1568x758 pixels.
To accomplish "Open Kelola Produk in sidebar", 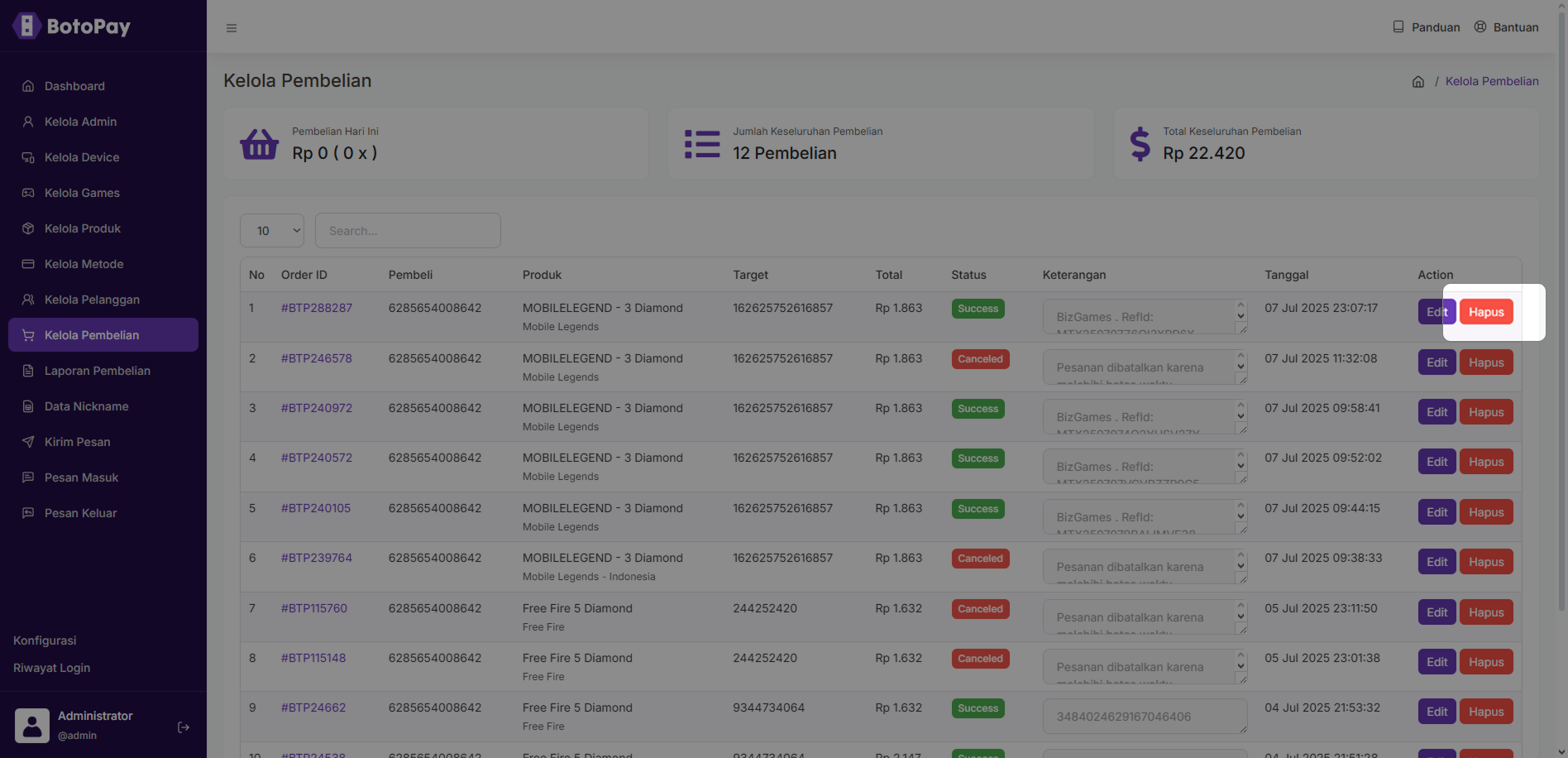I will click(x=103, y=228).
